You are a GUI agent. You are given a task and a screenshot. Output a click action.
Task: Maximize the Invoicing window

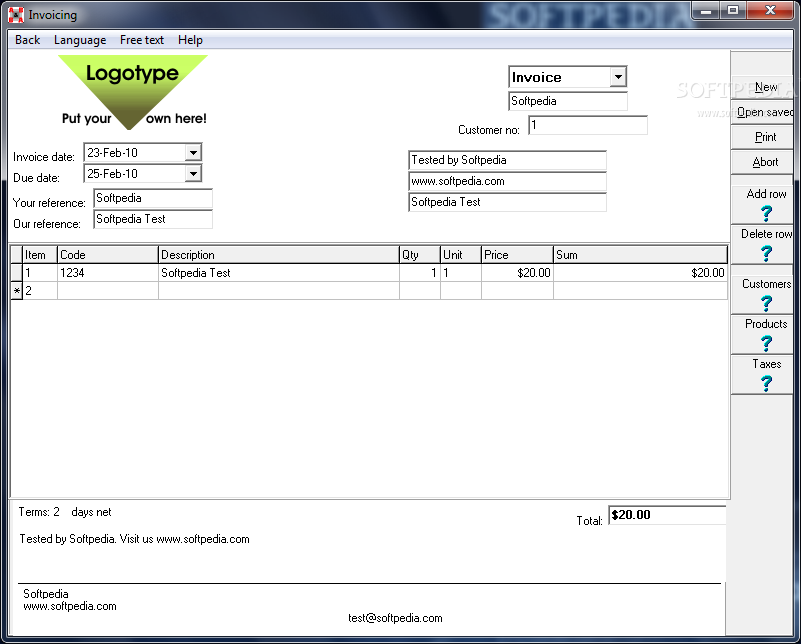click(x=733, y=10)
